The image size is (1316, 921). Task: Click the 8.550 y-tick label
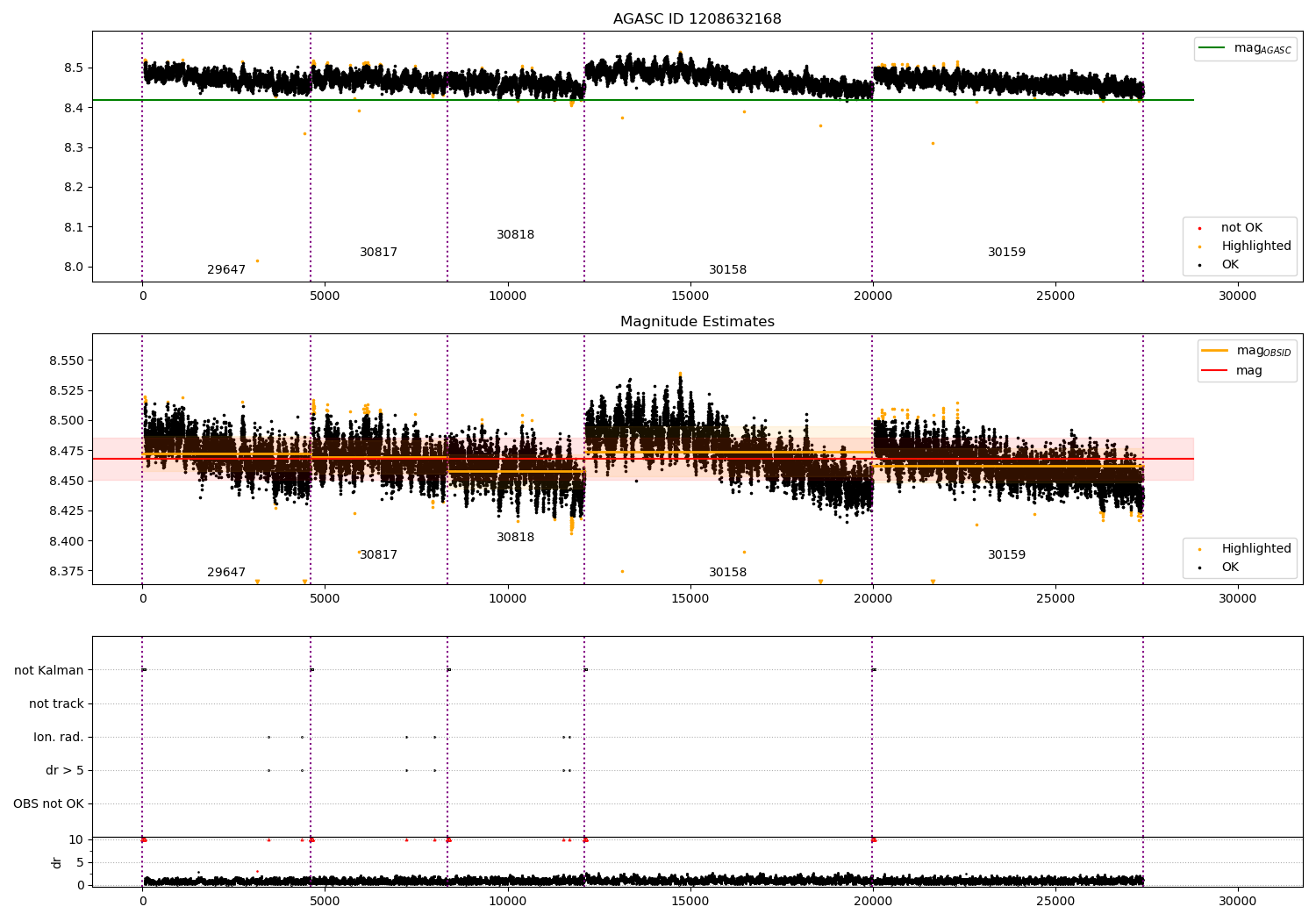(67, 361)
